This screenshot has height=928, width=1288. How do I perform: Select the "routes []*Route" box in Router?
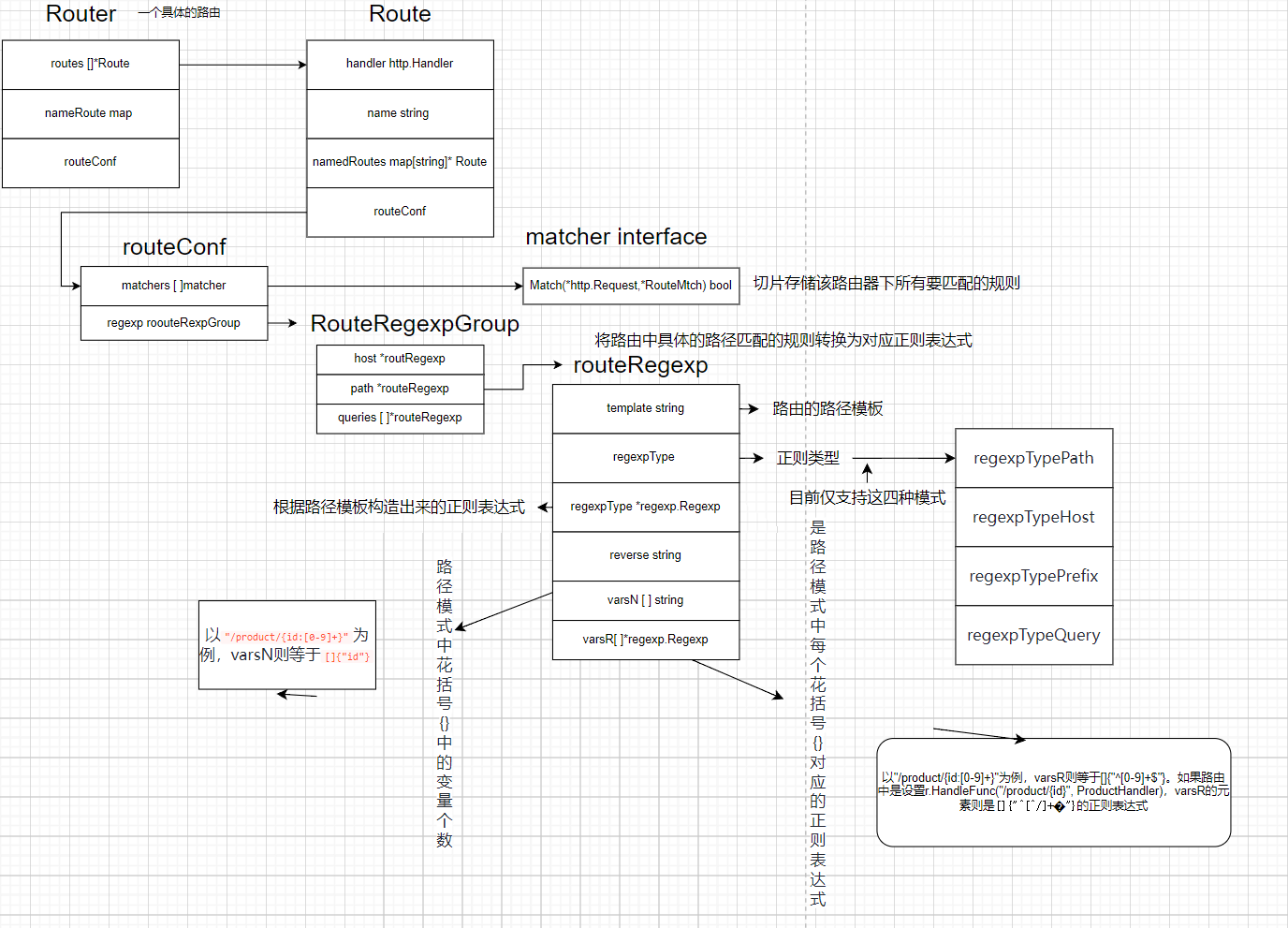[90, 64]
